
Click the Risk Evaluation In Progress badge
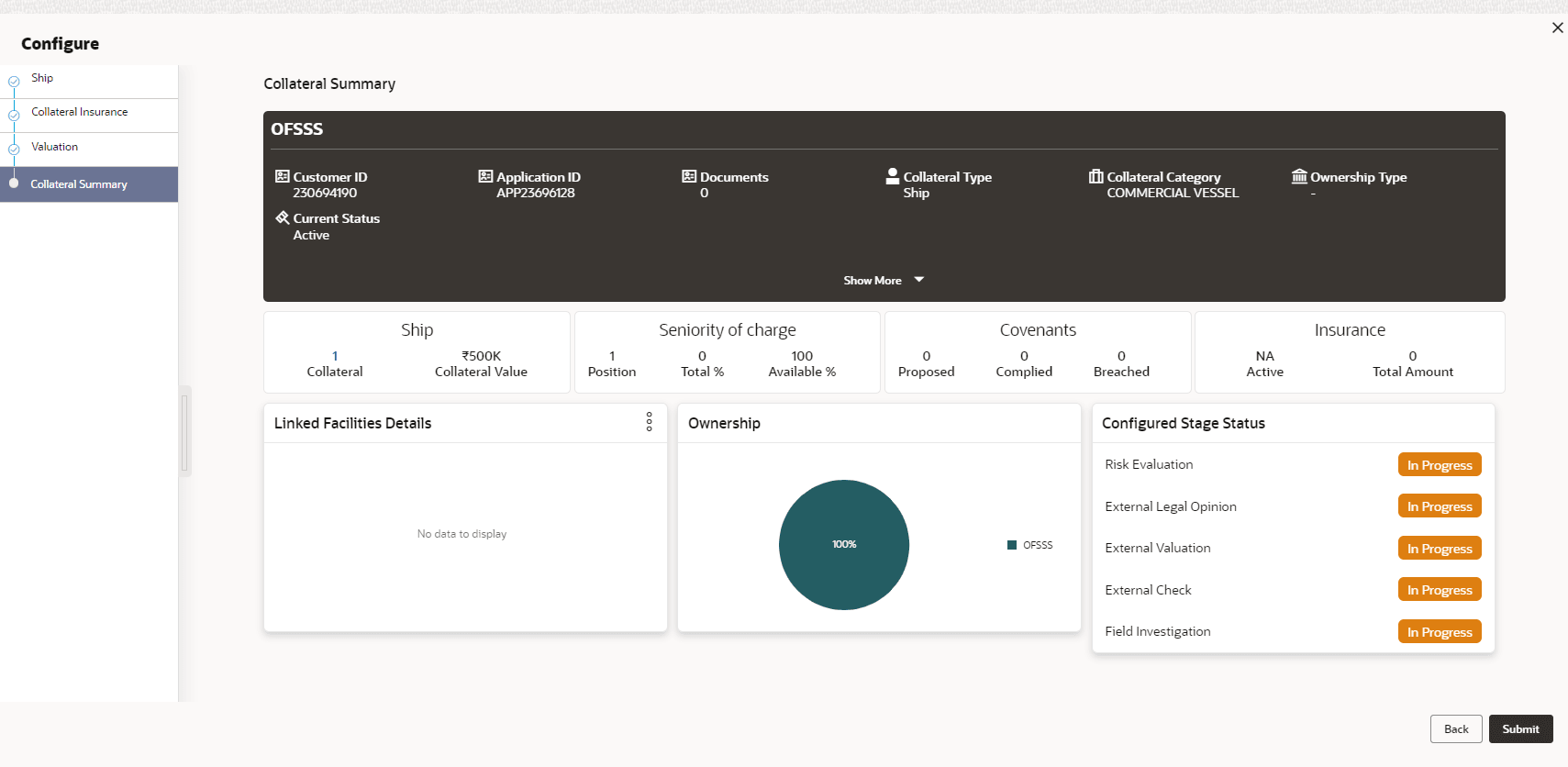pyautogui.click(x=1440, y=465)
